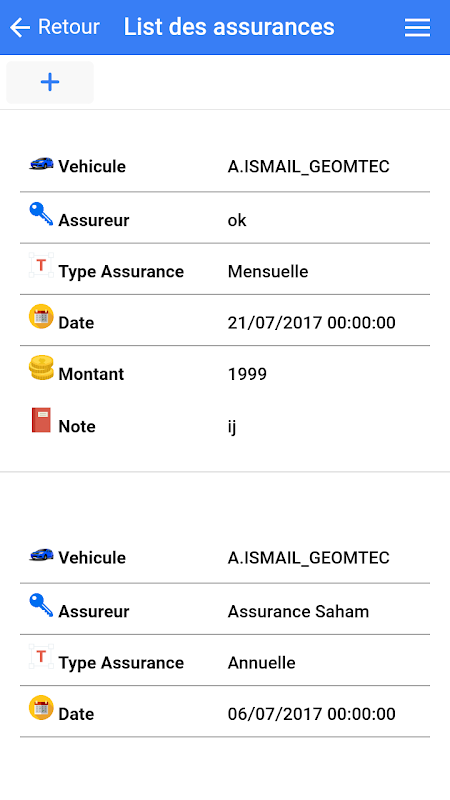Screen dimensions: 450x800
Task: Click the key icon next to 'ok' assureur
Action: [x=41, y=214]
